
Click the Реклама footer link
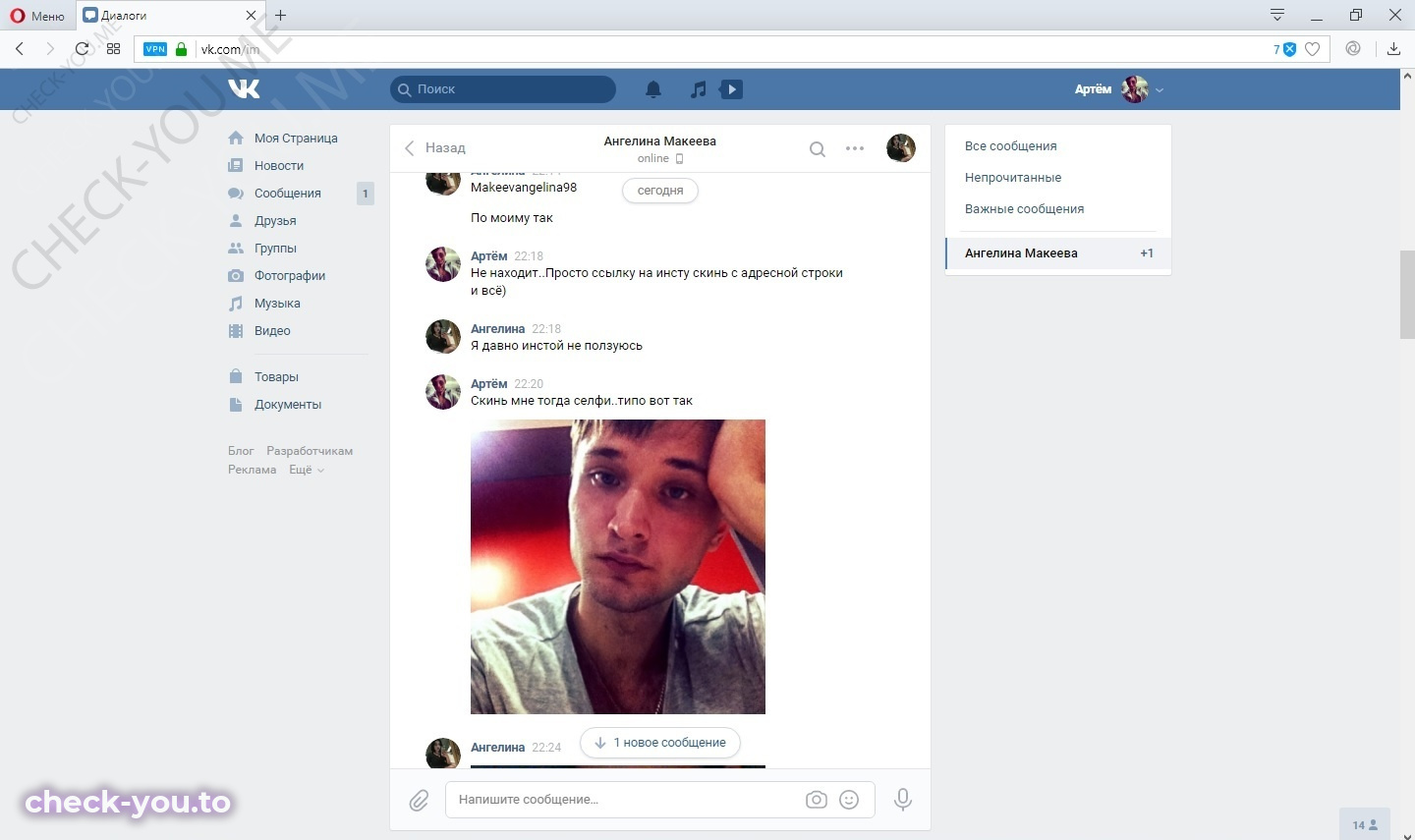253,470
